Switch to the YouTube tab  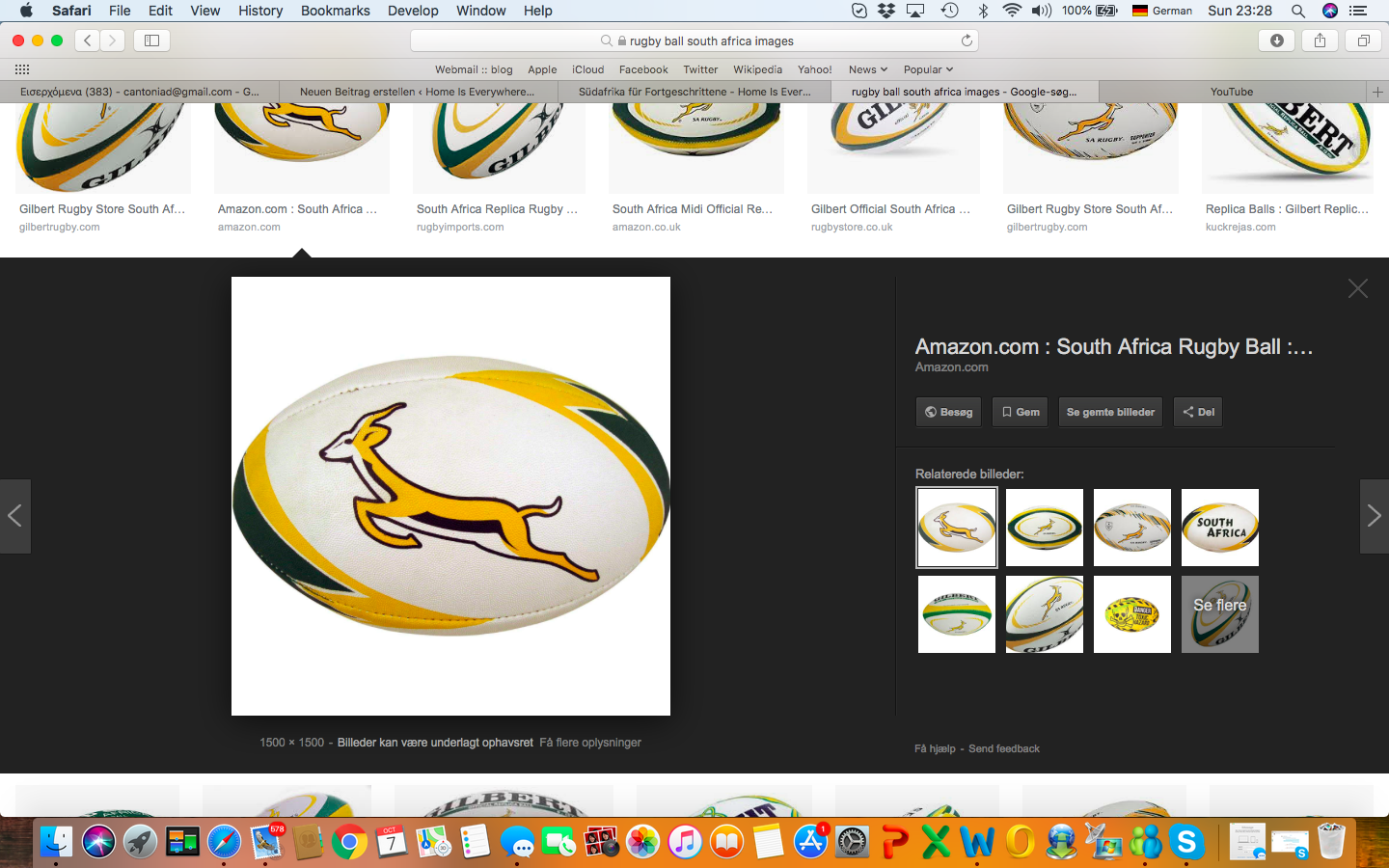(x=1232, y=92)
